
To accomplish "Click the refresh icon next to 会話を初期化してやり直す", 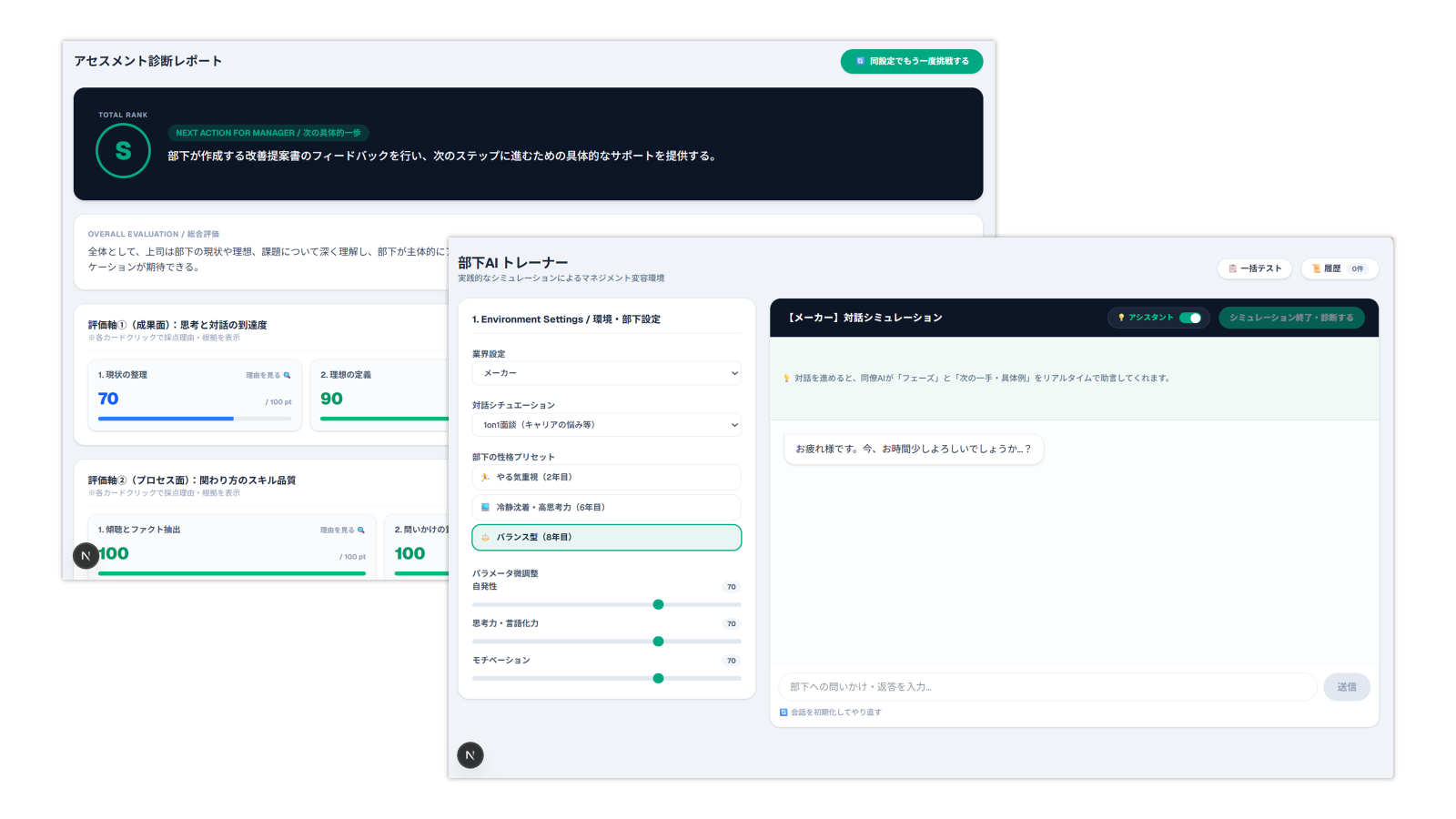I will point(784,713).
